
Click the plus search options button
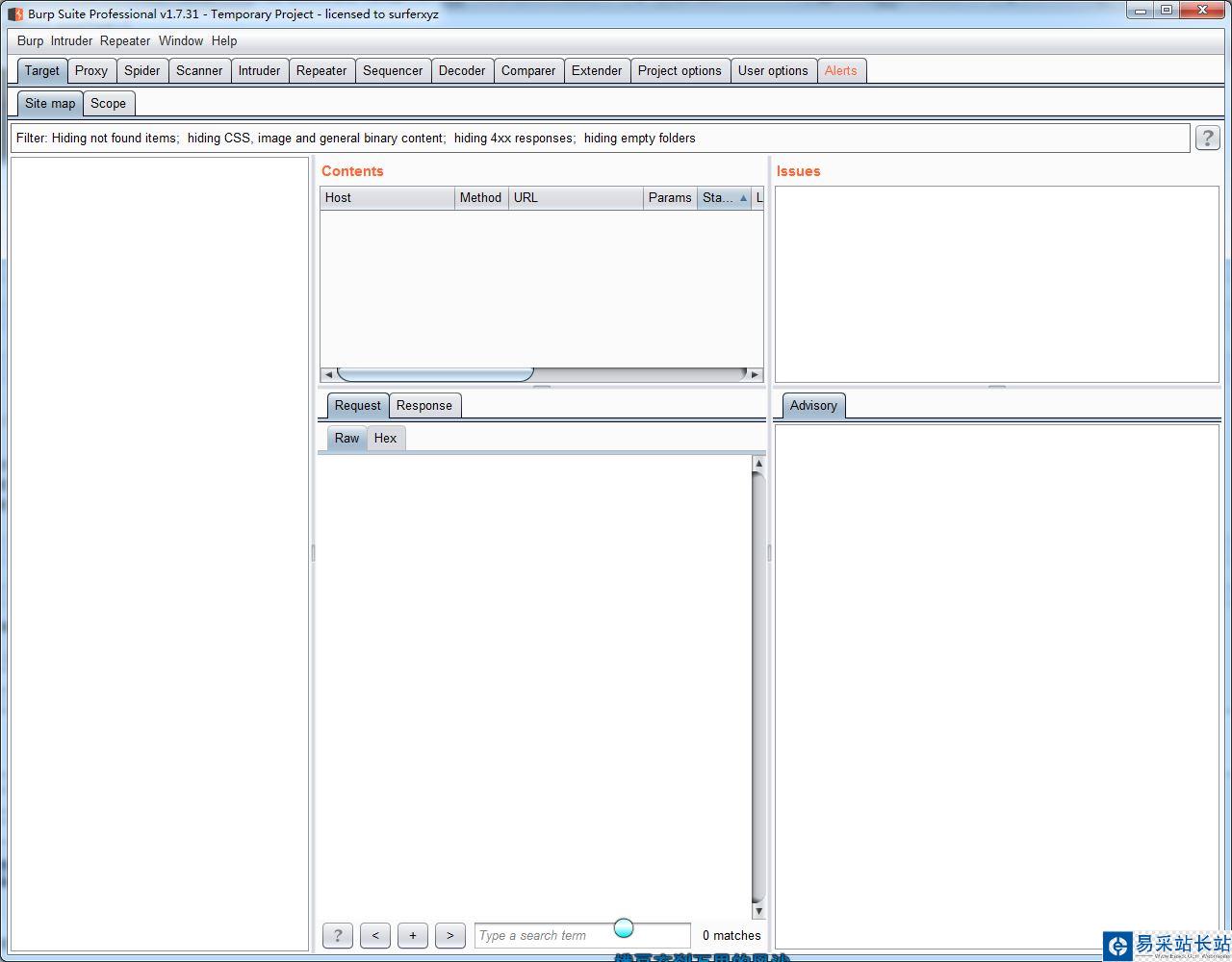click(413, 935)
